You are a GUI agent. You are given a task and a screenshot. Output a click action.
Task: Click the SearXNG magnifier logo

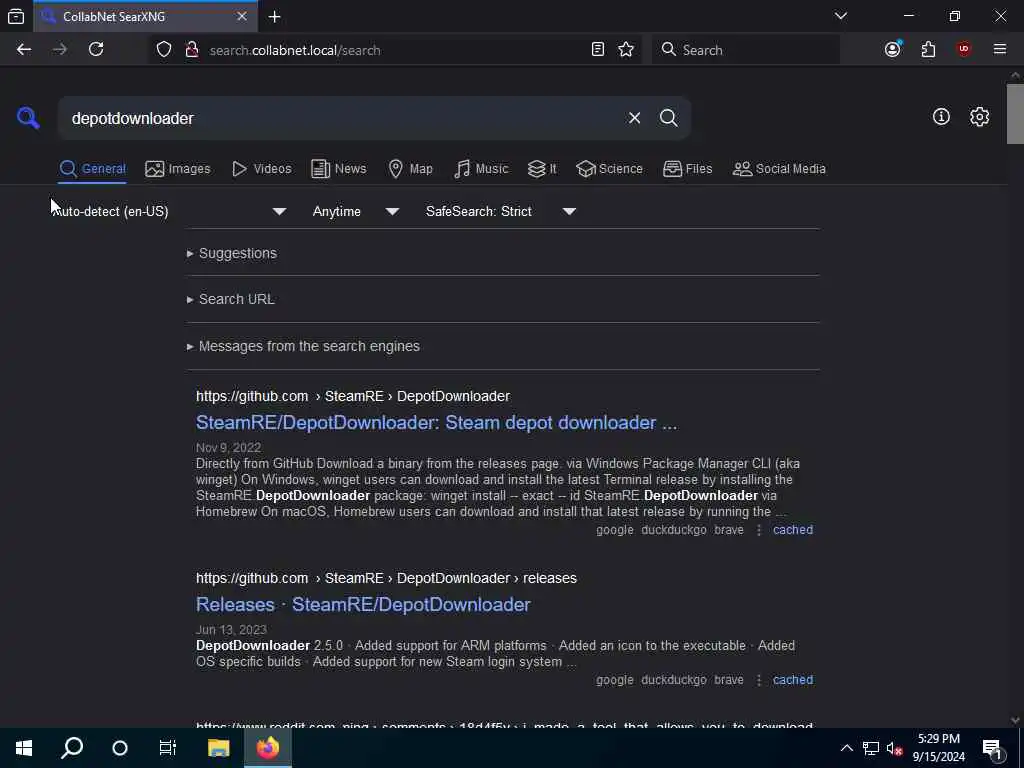pos(28,118)
